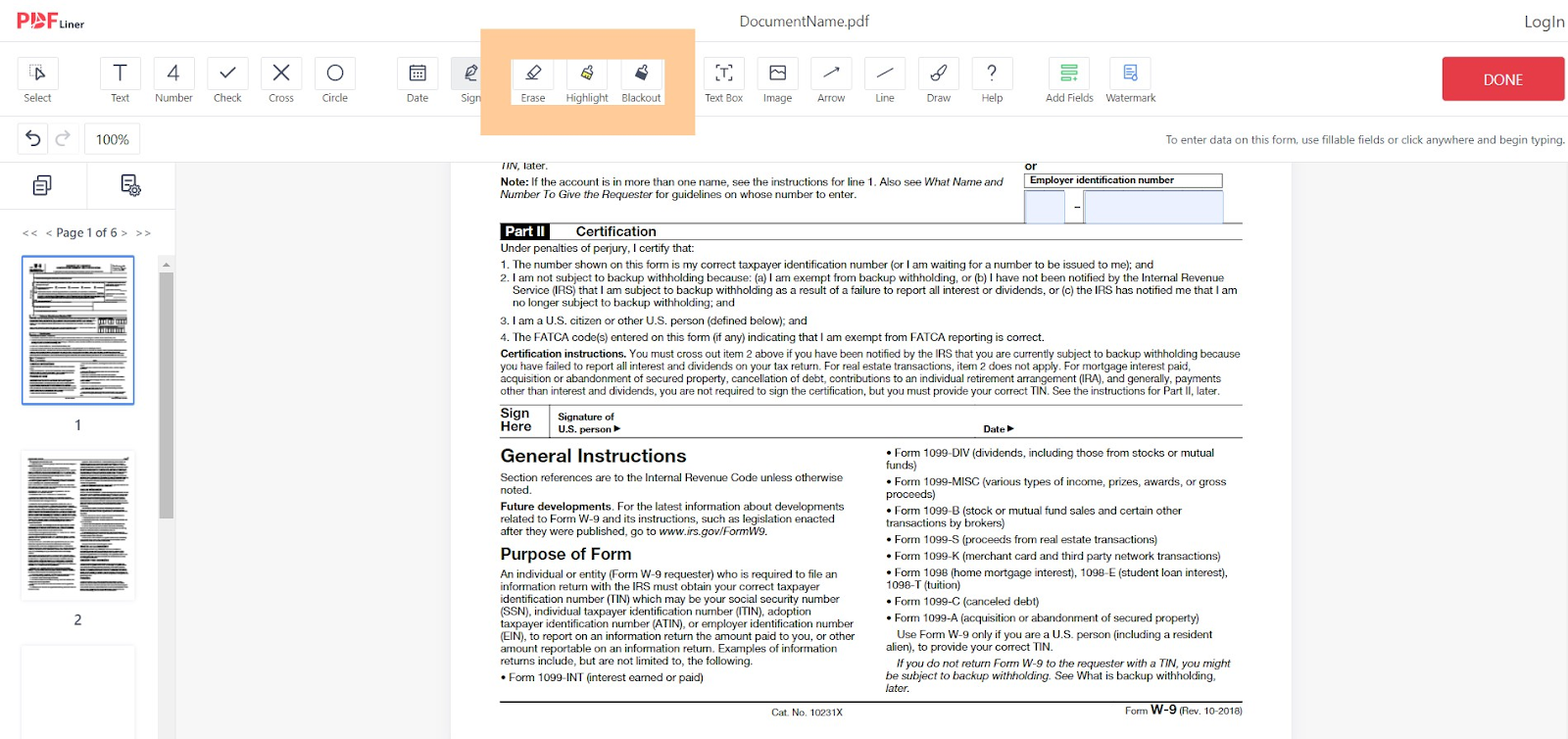
Task: Select the Blackout tool
Action: pos(641,81)
